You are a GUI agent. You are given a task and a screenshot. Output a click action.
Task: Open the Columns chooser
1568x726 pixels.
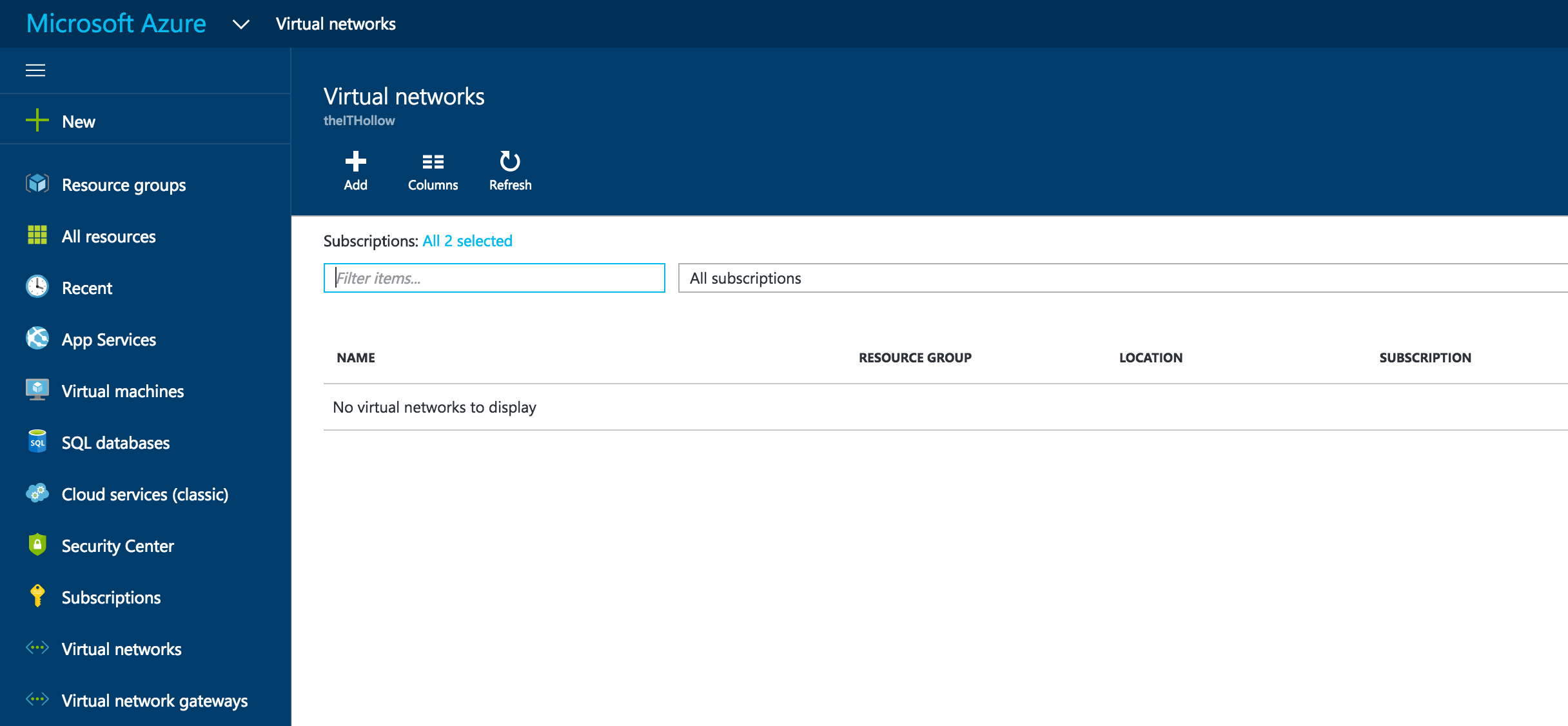(x=433, y=172)
